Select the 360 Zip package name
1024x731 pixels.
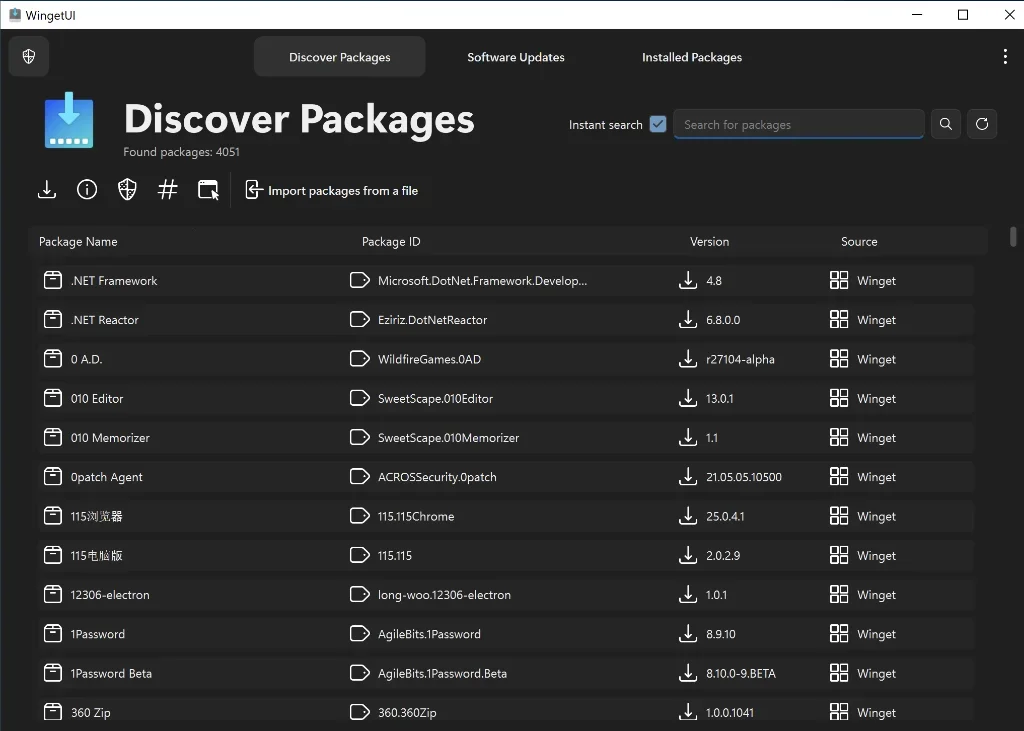pyautogui.click(x=90, y=713)
